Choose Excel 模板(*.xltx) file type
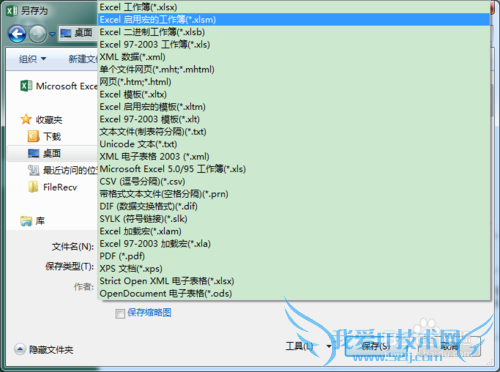500x372 pixels. (294, 94)
